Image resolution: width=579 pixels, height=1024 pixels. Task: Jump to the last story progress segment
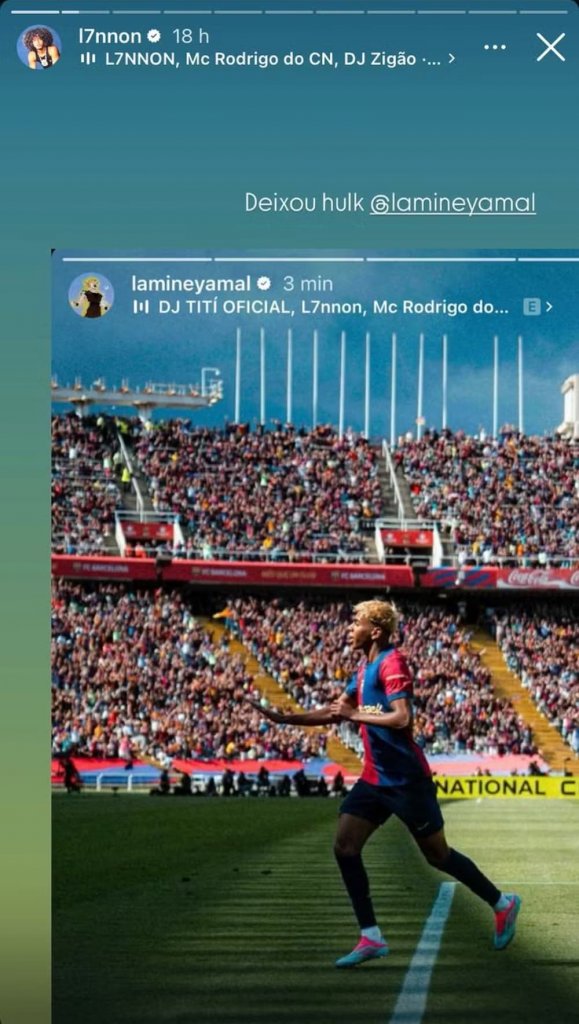544,12
